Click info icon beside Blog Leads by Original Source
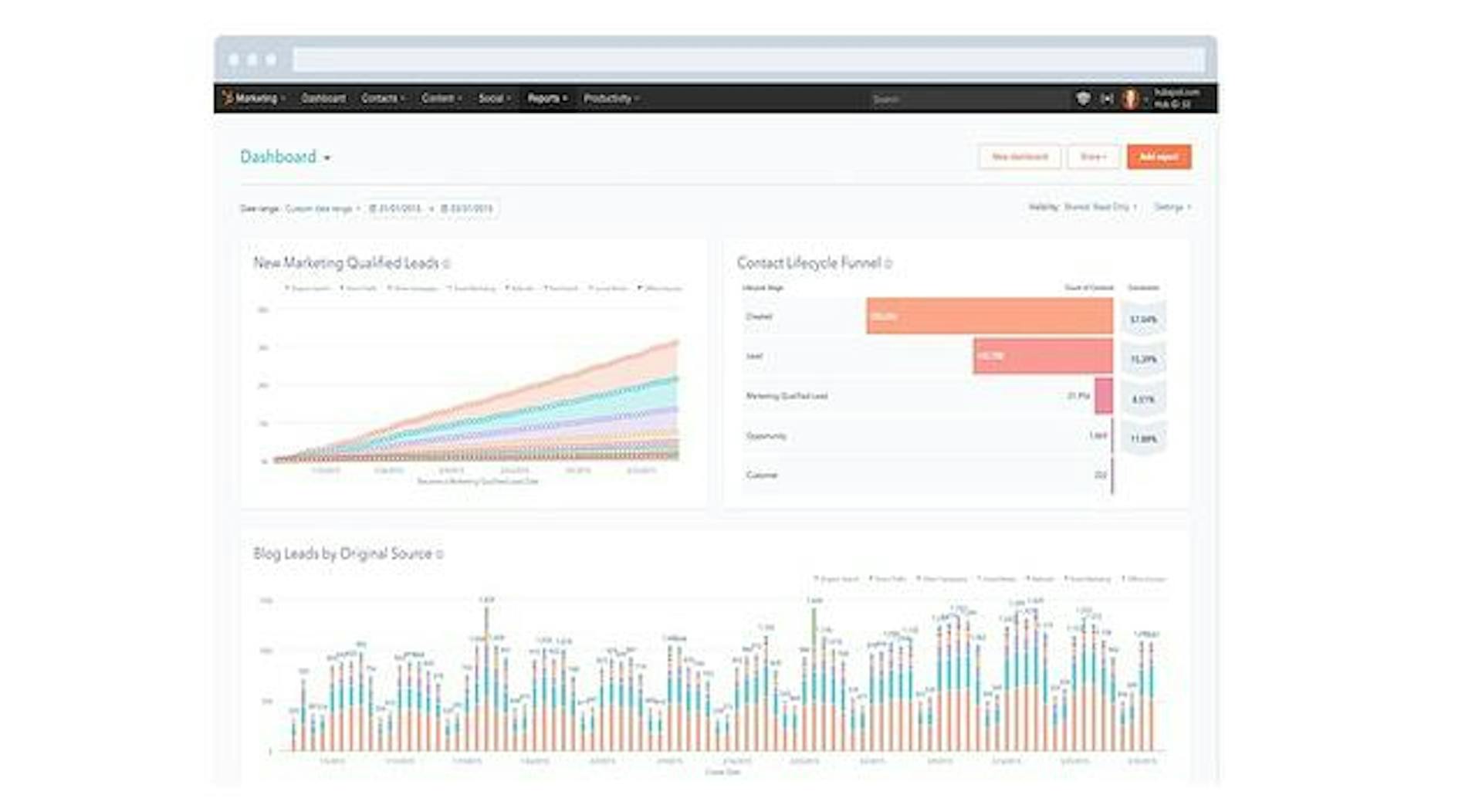The height and width of the screenshot is (812, 1482). tap(440, 554)
